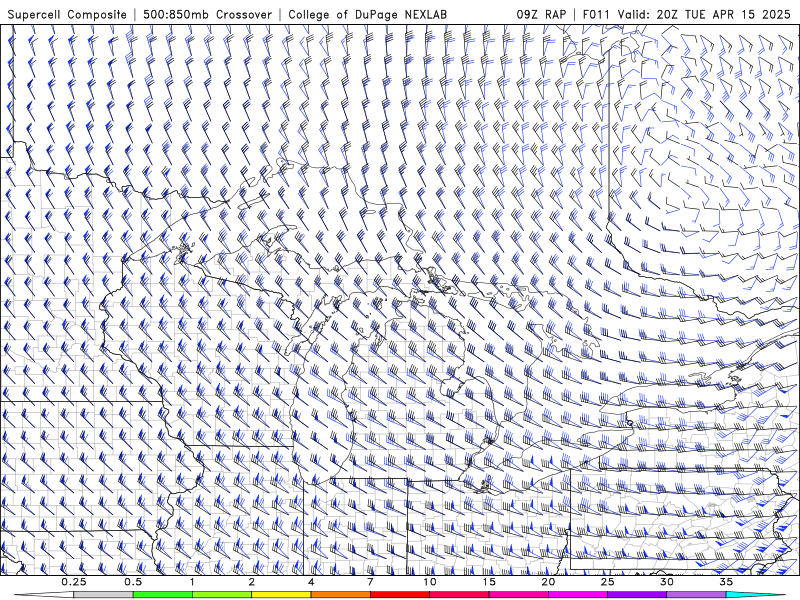
Task: Click the "F011 Valid: 20Z TUE APR 15 2025" text
Action: point(686,14)
